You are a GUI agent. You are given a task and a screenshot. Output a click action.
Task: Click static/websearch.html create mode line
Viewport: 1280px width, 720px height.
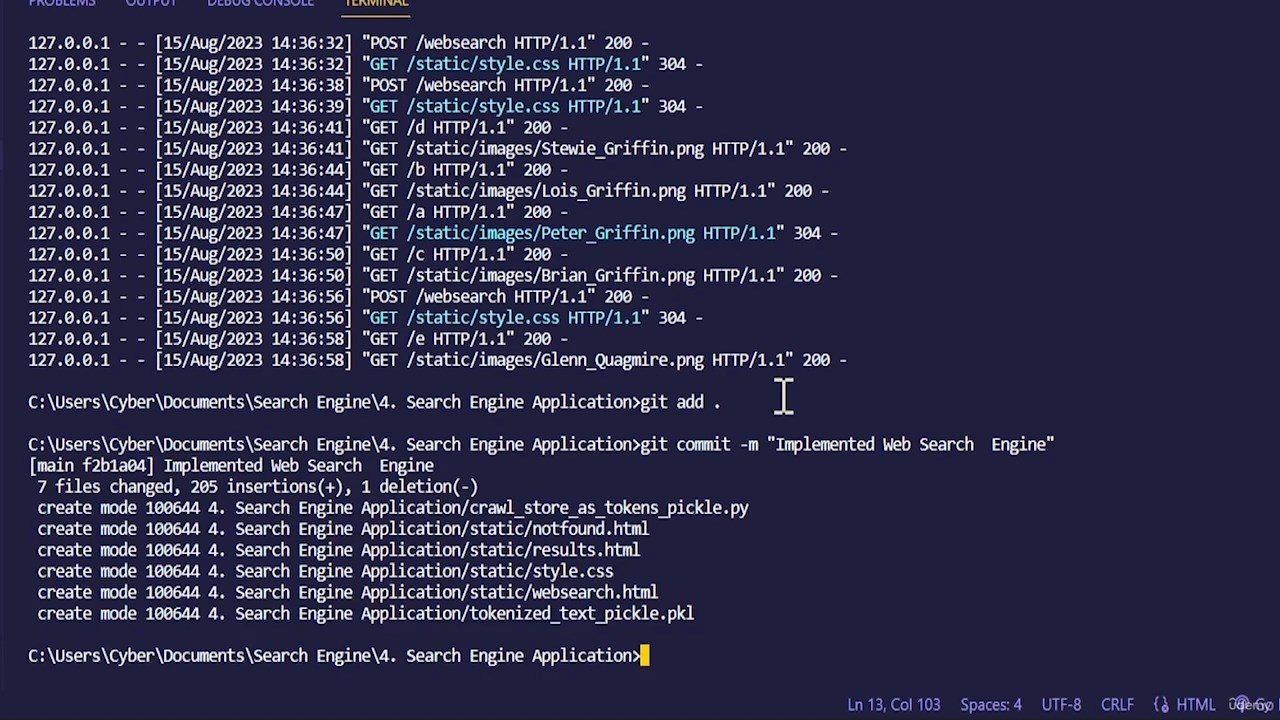click(x=348, y=593)
